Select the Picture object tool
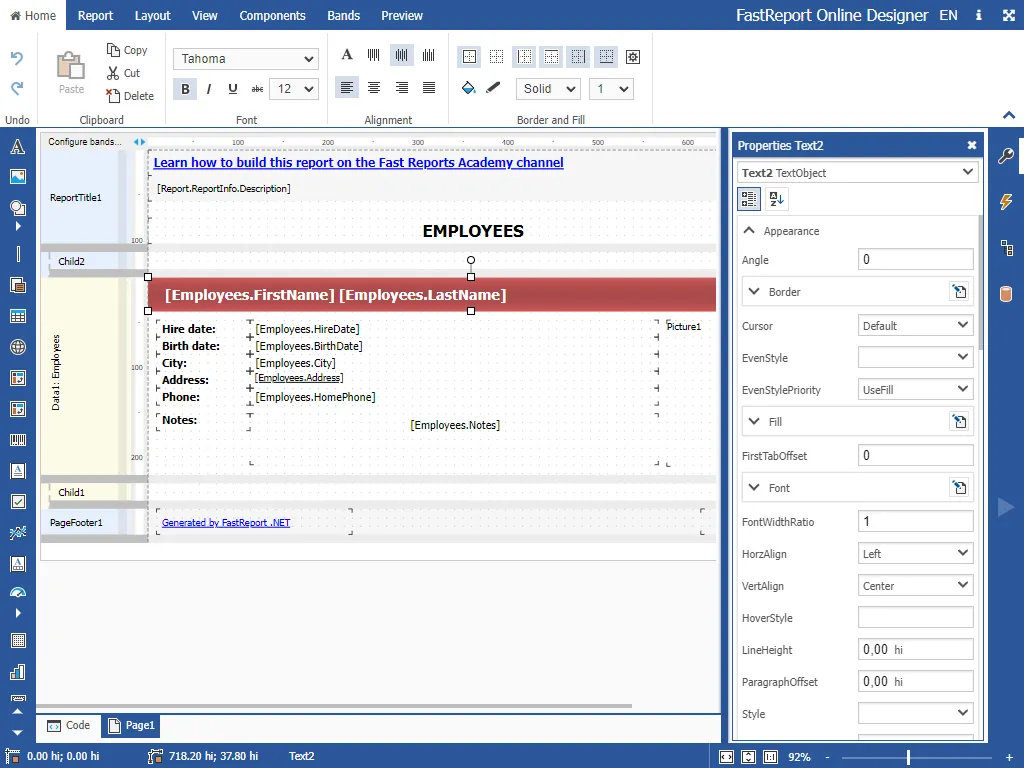This screenshot has width=1024, height=768. pos(18,176)
